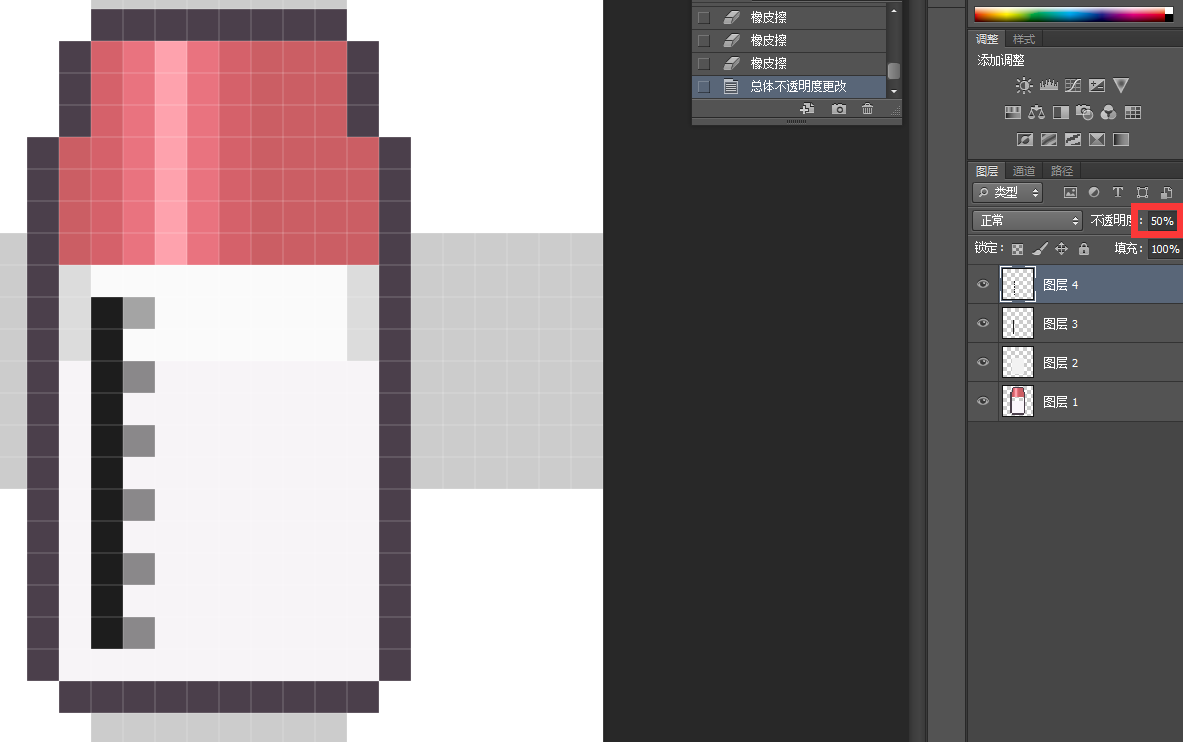Add a Gradient Map adjustment
This screenshot has width=1183, height=742.
click(1121, 140)
